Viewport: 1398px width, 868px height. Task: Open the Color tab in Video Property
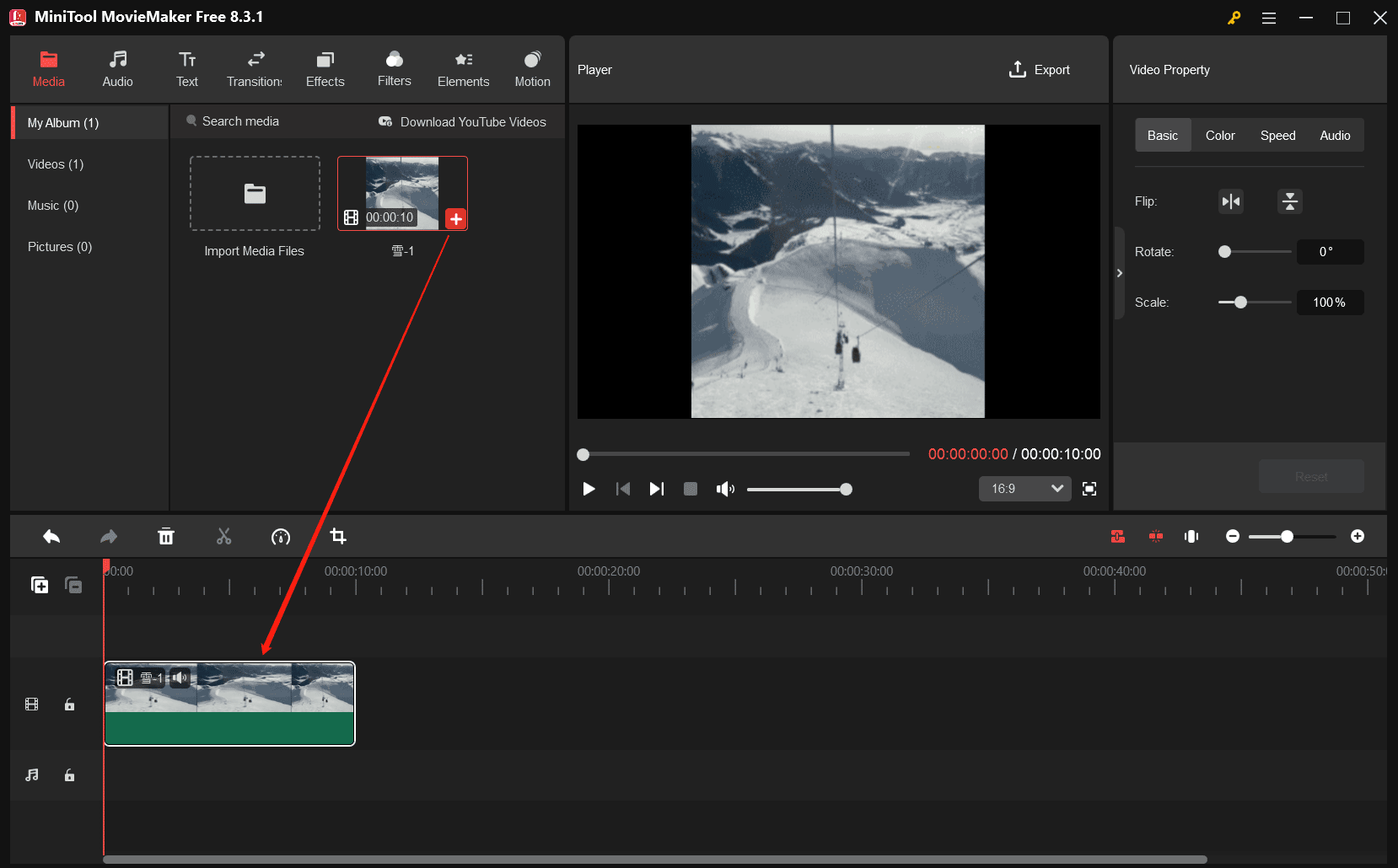(1219, 136)
